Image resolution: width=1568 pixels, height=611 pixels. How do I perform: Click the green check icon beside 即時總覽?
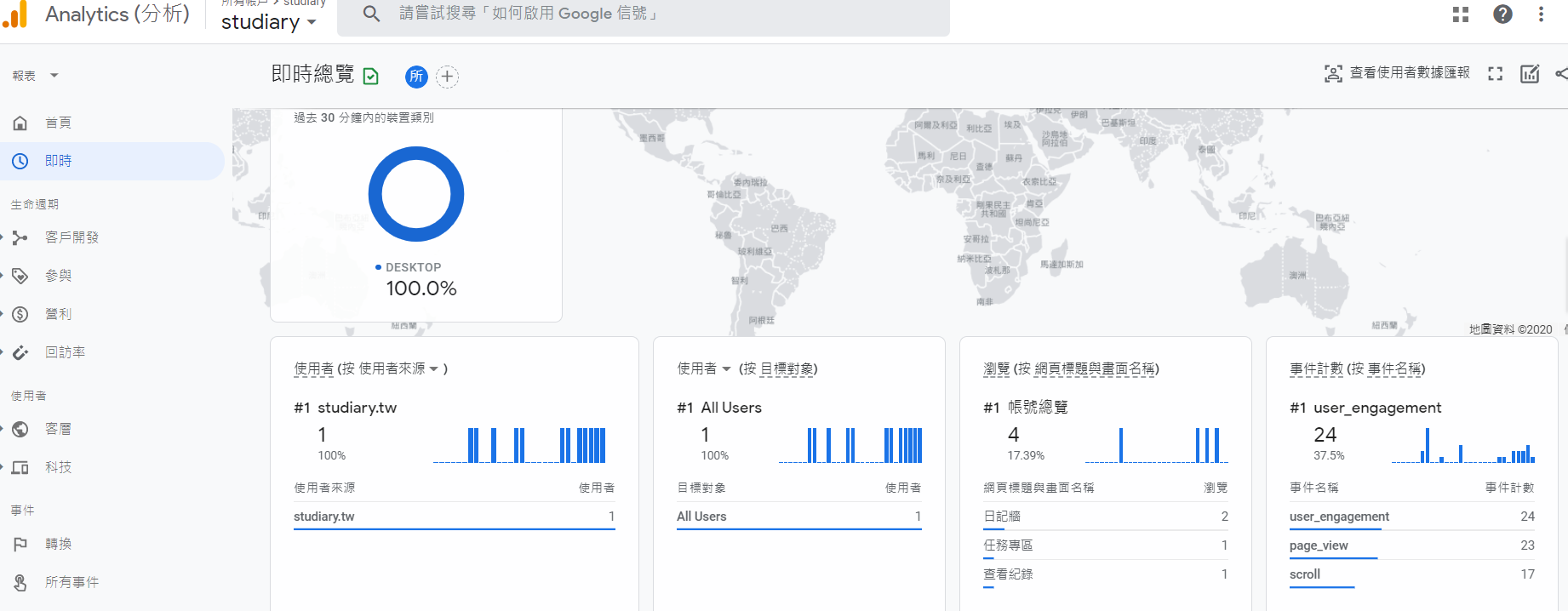[x=371, y=77]
